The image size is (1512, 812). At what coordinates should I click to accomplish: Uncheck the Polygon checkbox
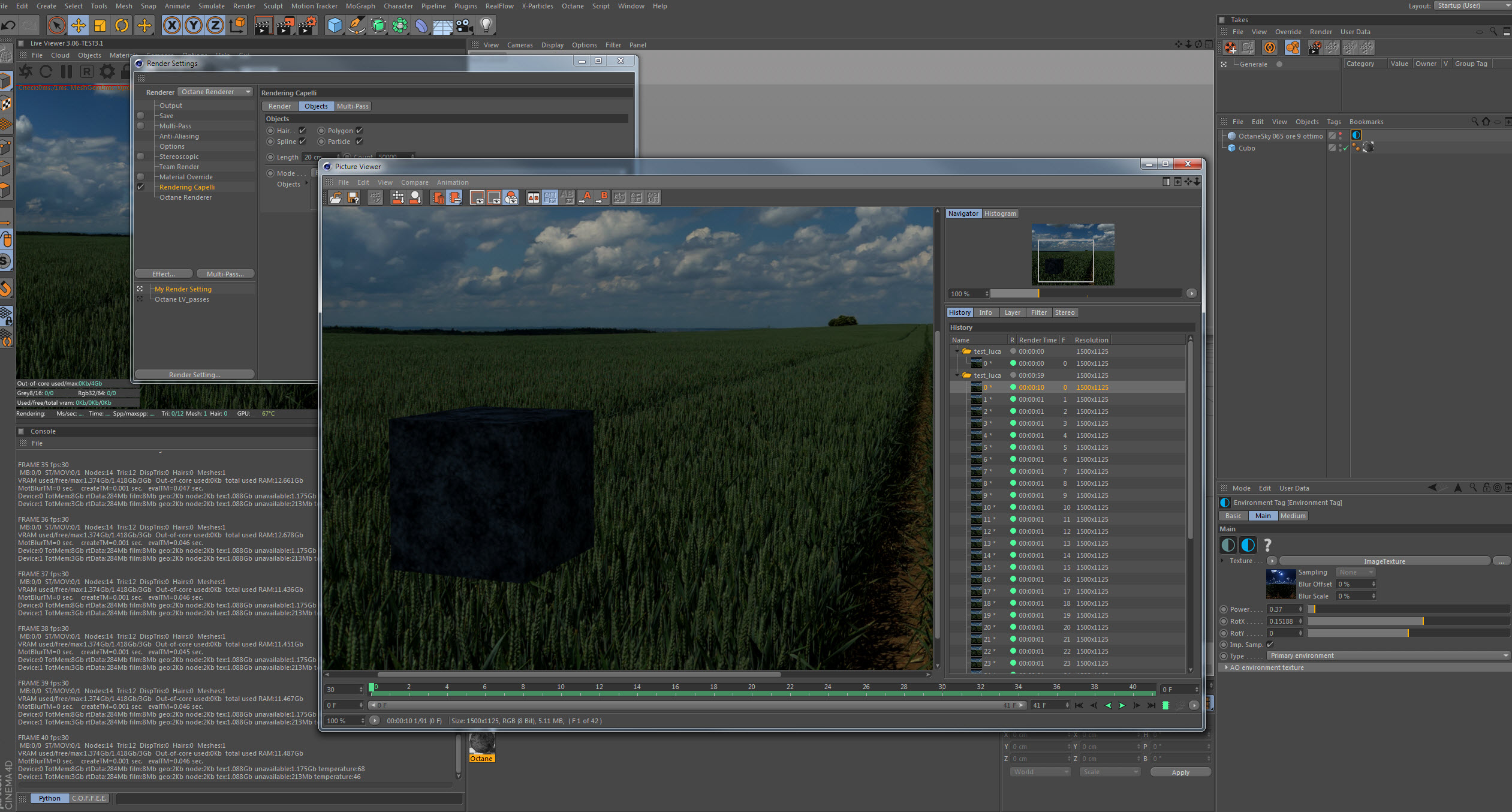coord(360,131)
